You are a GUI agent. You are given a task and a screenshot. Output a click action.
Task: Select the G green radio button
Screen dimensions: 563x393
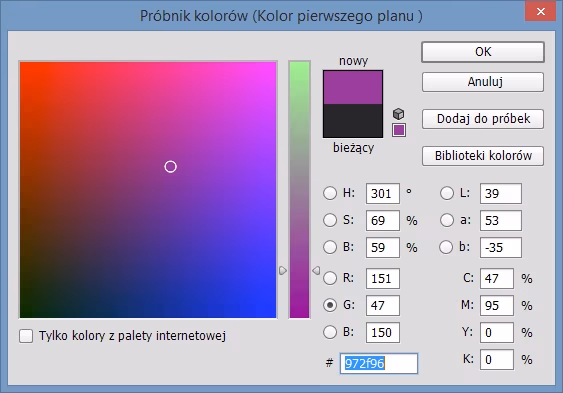[330, 305]
